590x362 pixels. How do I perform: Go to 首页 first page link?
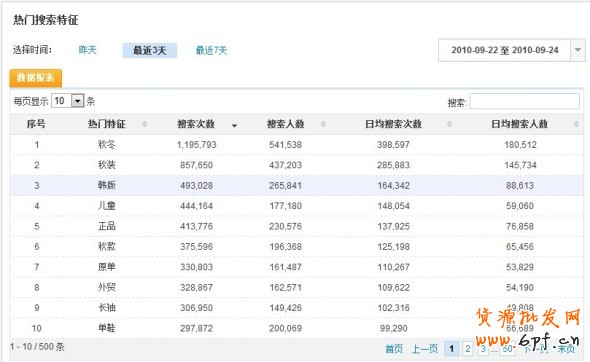[394, 349]
